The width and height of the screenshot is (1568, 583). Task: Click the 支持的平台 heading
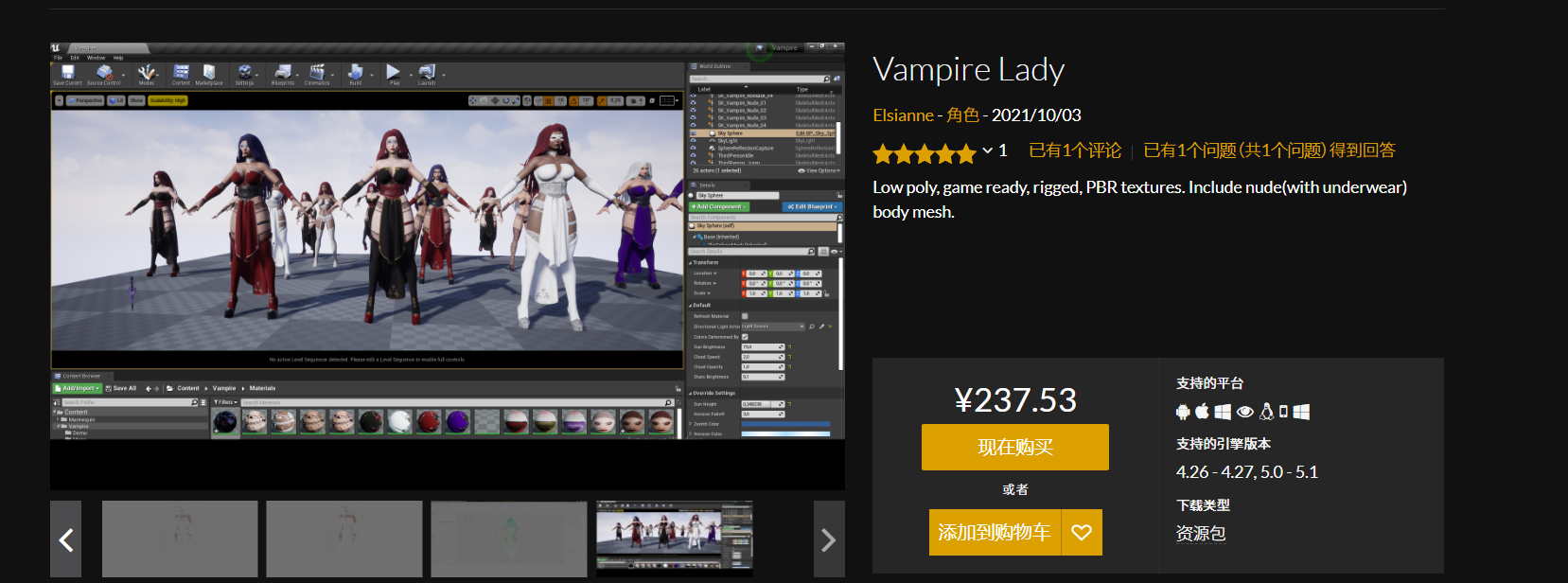(1209, 383)
